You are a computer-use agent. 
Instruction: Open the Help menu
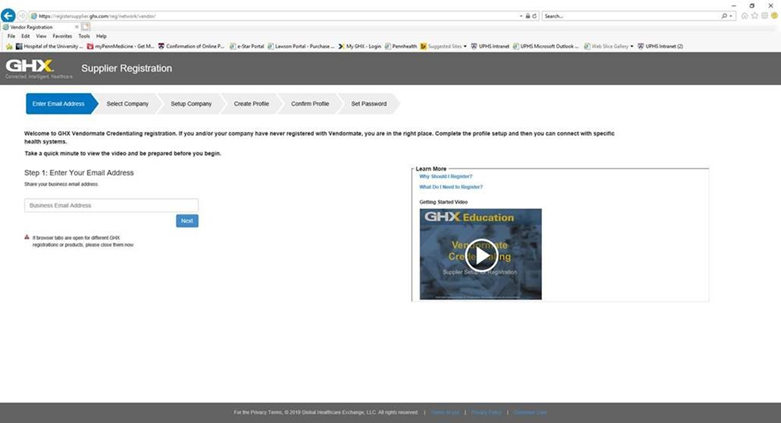click(101, 36)
